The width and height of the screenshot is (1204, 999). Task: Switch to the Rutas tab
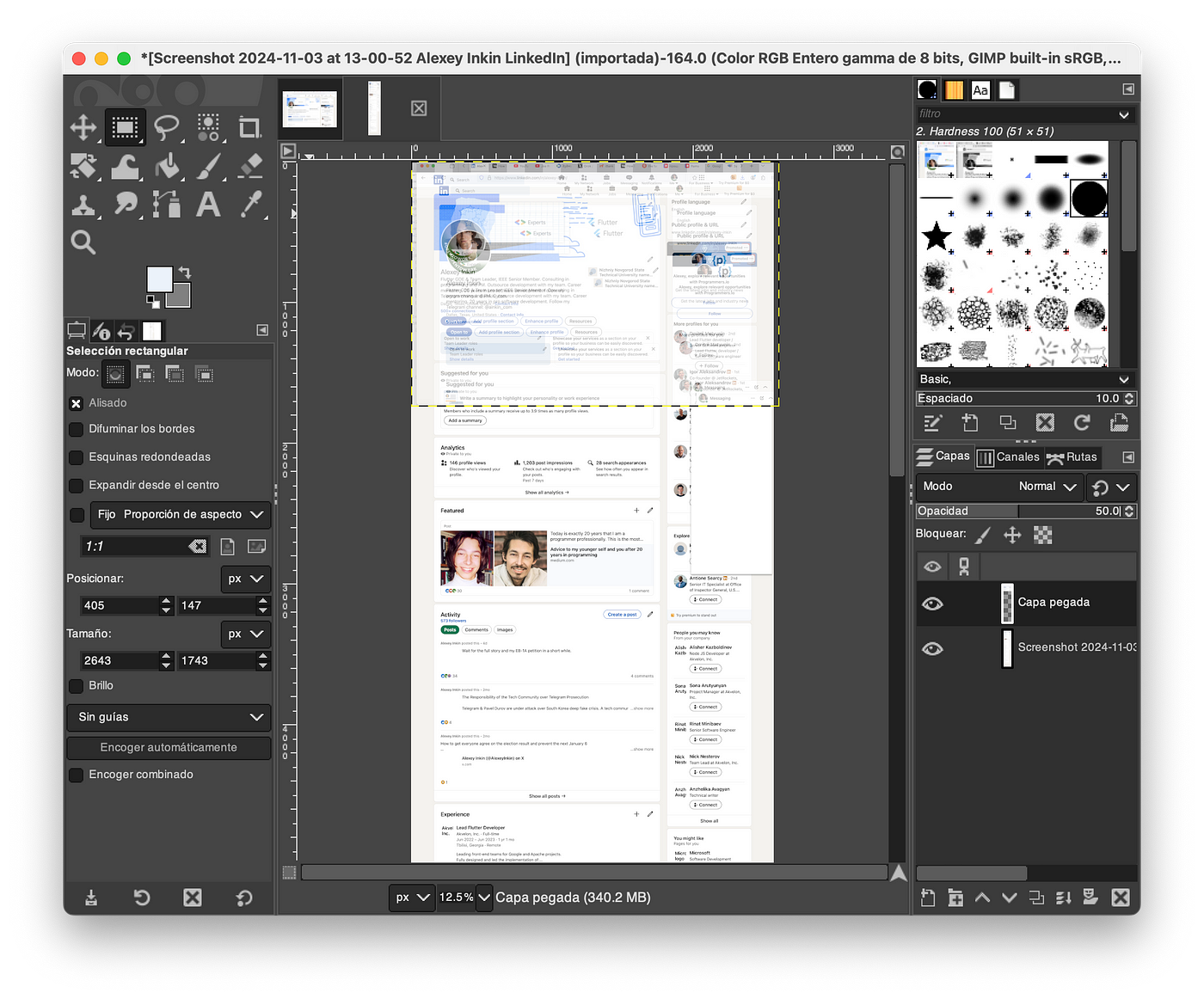click(1072, 457)
